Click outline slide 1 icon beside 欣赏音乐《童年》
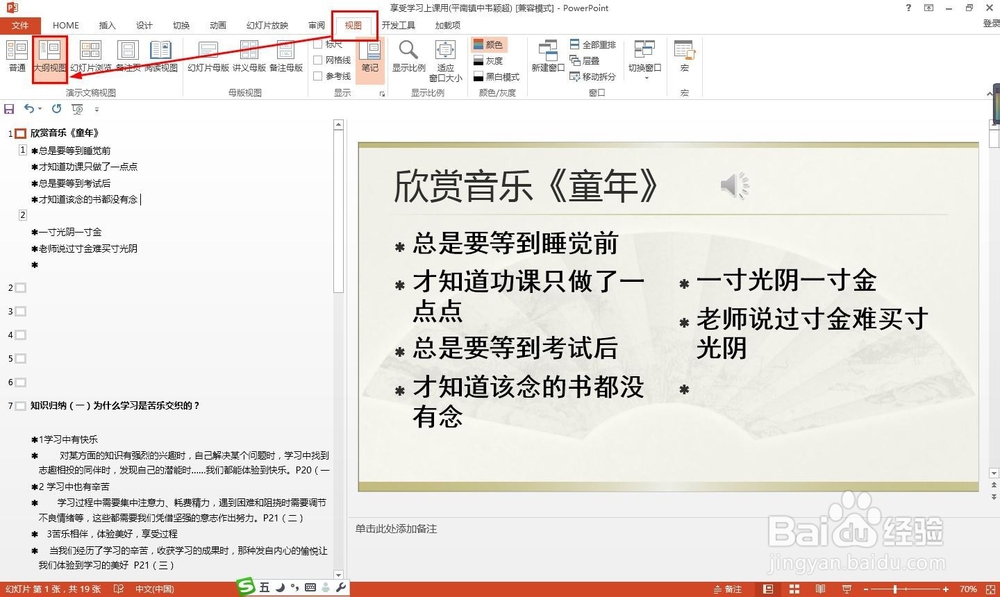The height and width of the screenshot is (597, 1000). click(x=20, y=133)
